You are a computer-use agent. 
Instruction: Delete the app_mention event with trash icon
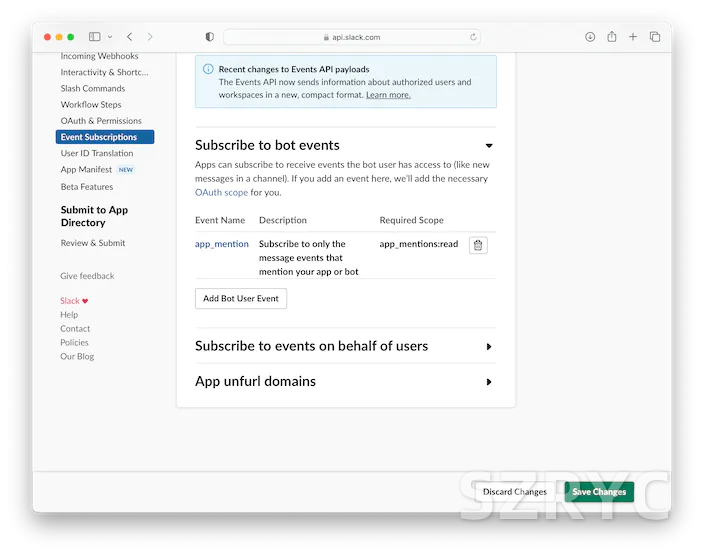pyautogui.click(x=478, y=245)
